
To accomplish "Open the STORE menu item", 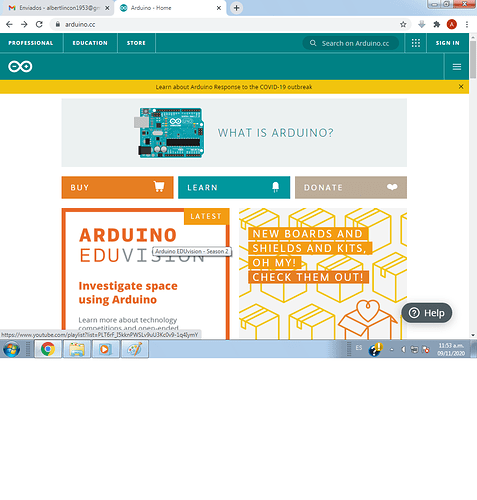I will [136, 43].
